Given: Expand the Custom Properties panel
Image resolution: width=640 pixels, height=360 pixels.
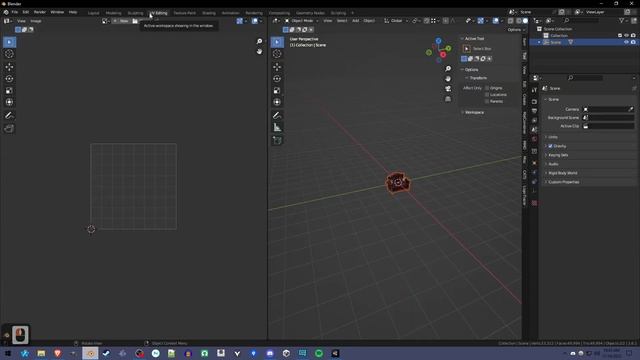Looking at the screenshot, I should 563,182.
